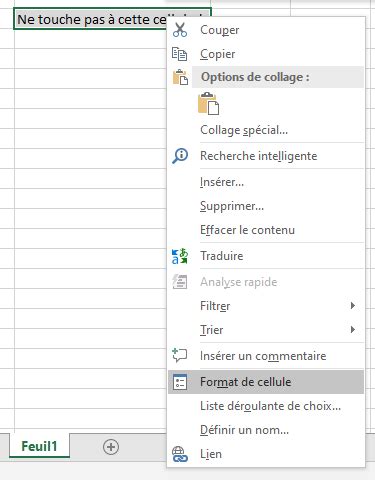375x480 pixels.
Task: Switch to the Feuil1 sheet tab
Action: (x=39, y=446)
